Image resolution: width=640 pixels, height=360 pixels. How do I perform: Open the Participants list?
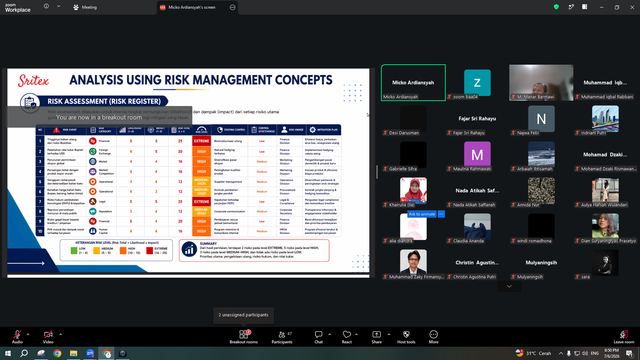click(x=282, y=337)
